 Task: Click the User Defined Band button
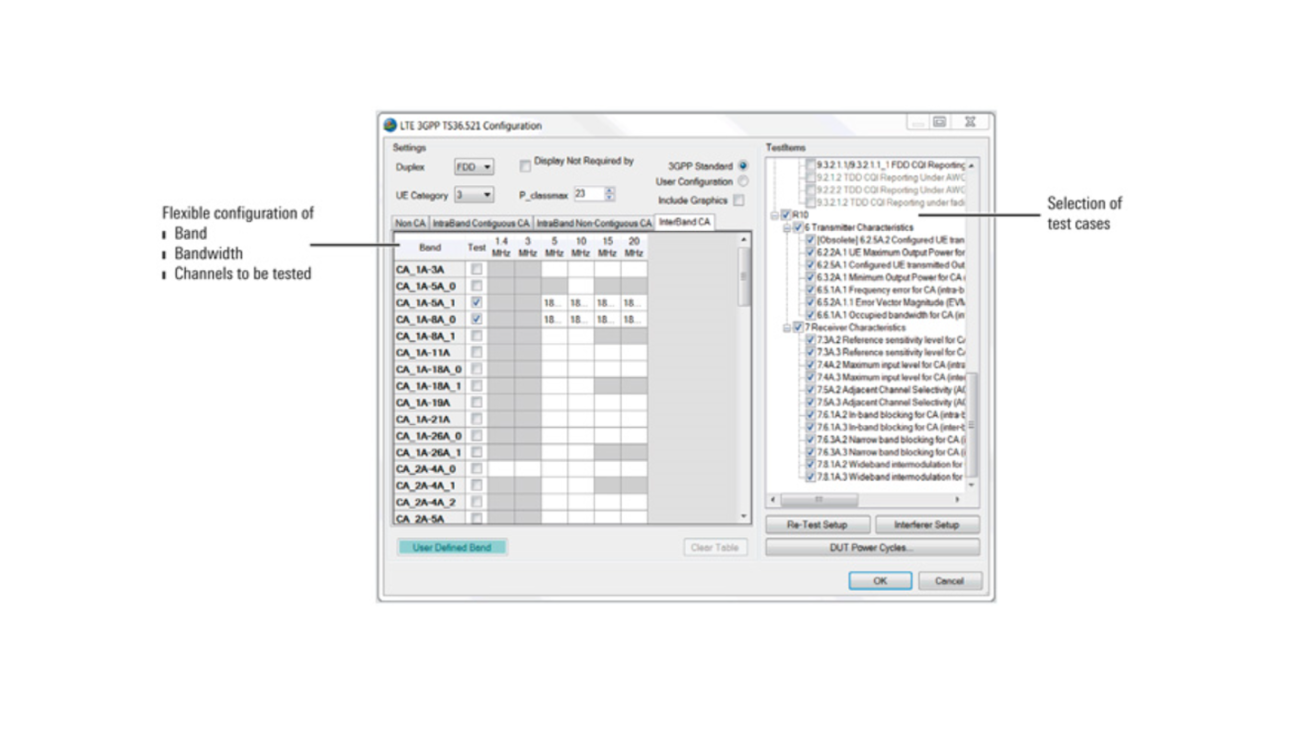coord(452,547)
